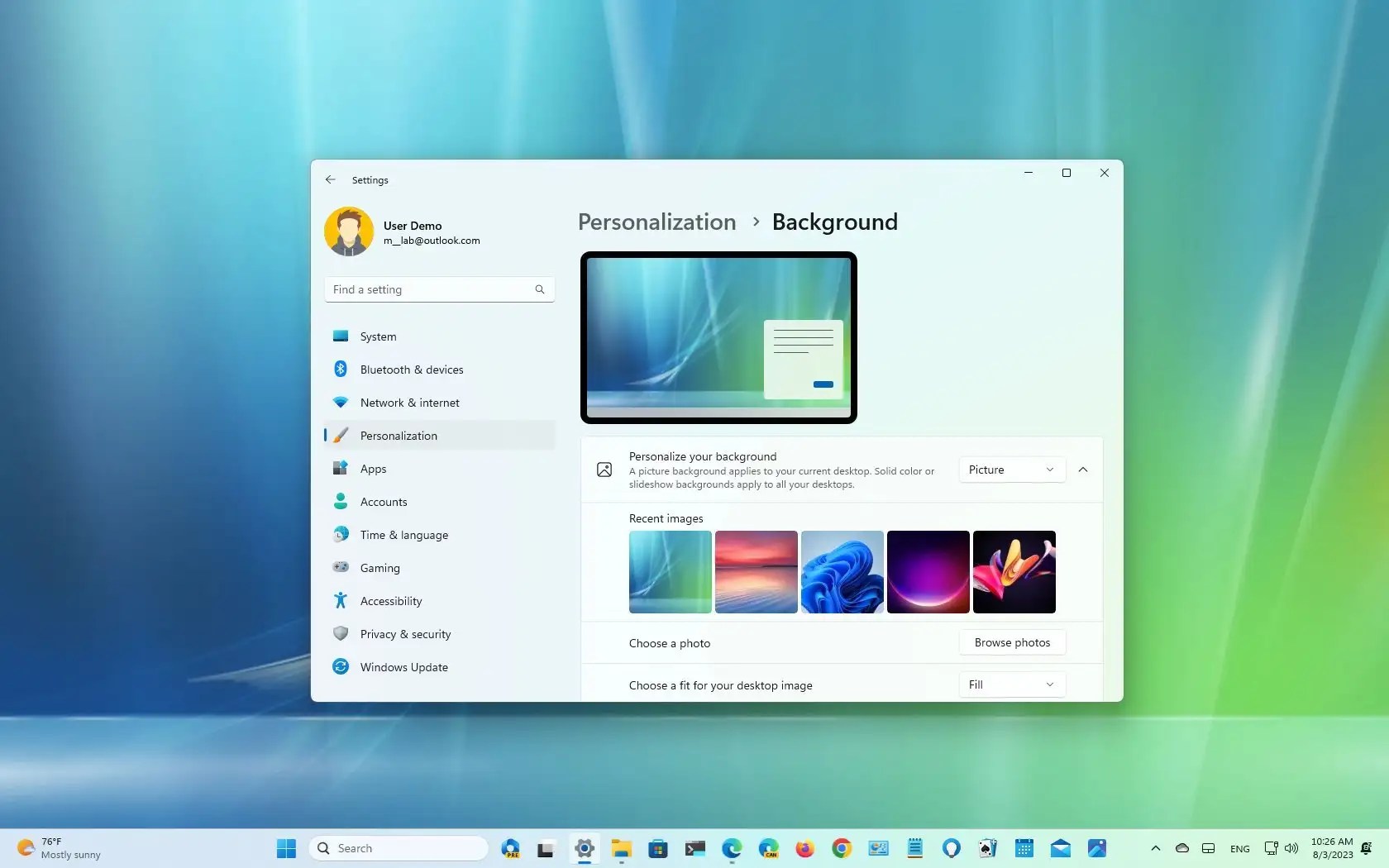Open Privacy & security settings

(439, 634)
